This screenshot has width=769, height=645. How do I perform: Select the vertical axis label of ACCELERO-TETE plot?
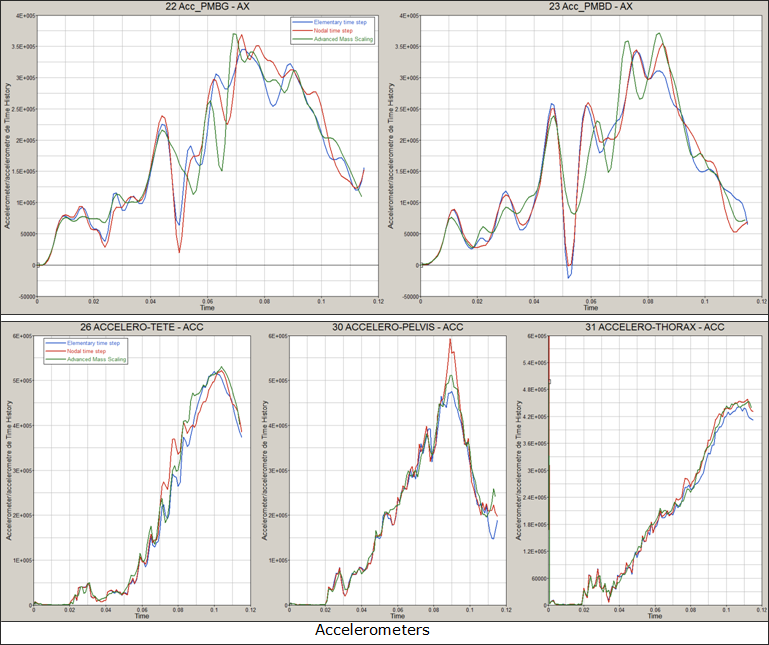click(8, 470)
